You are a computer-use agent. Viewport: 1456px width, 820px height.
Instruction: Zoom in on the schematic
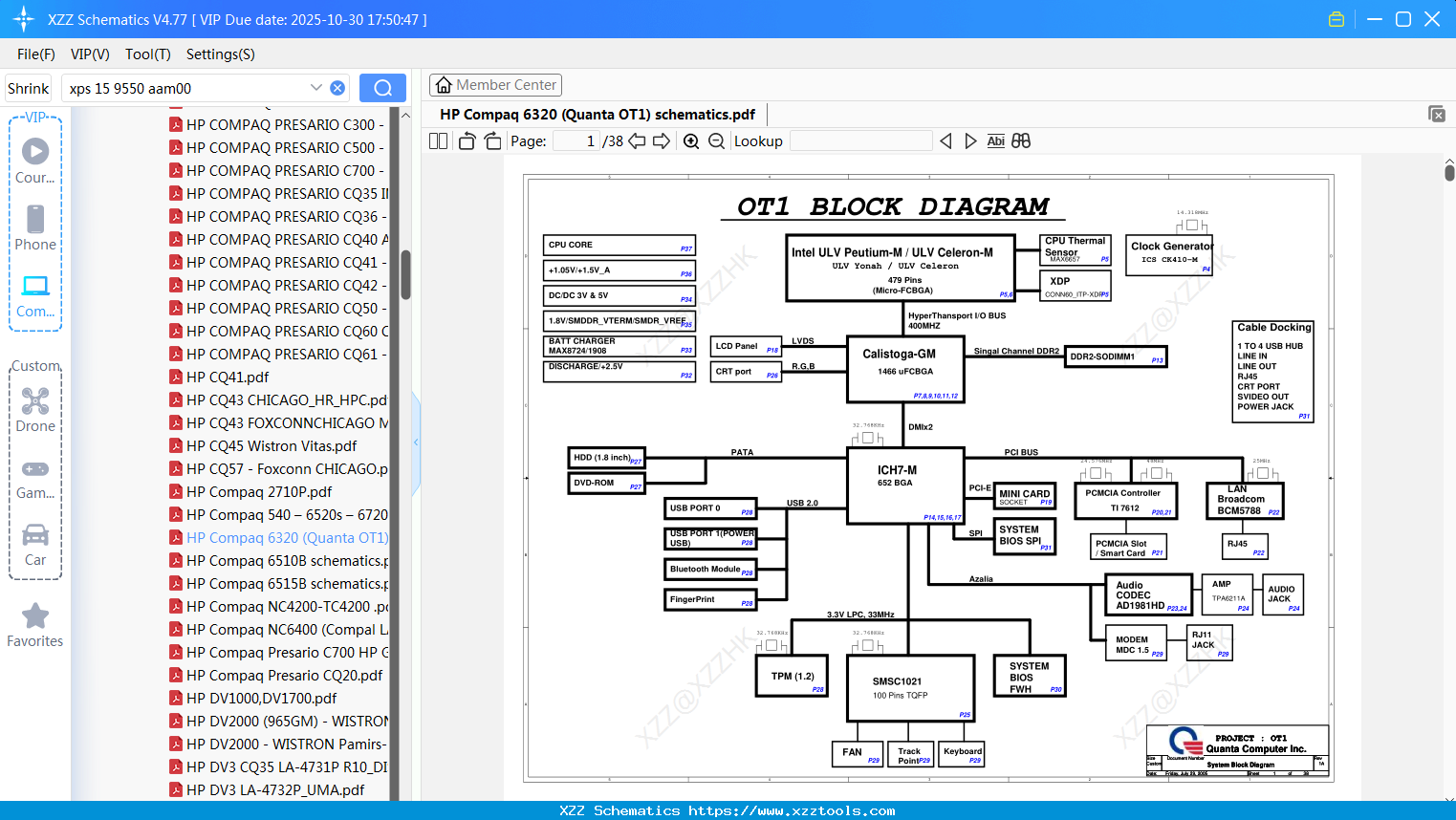point(691,140)
